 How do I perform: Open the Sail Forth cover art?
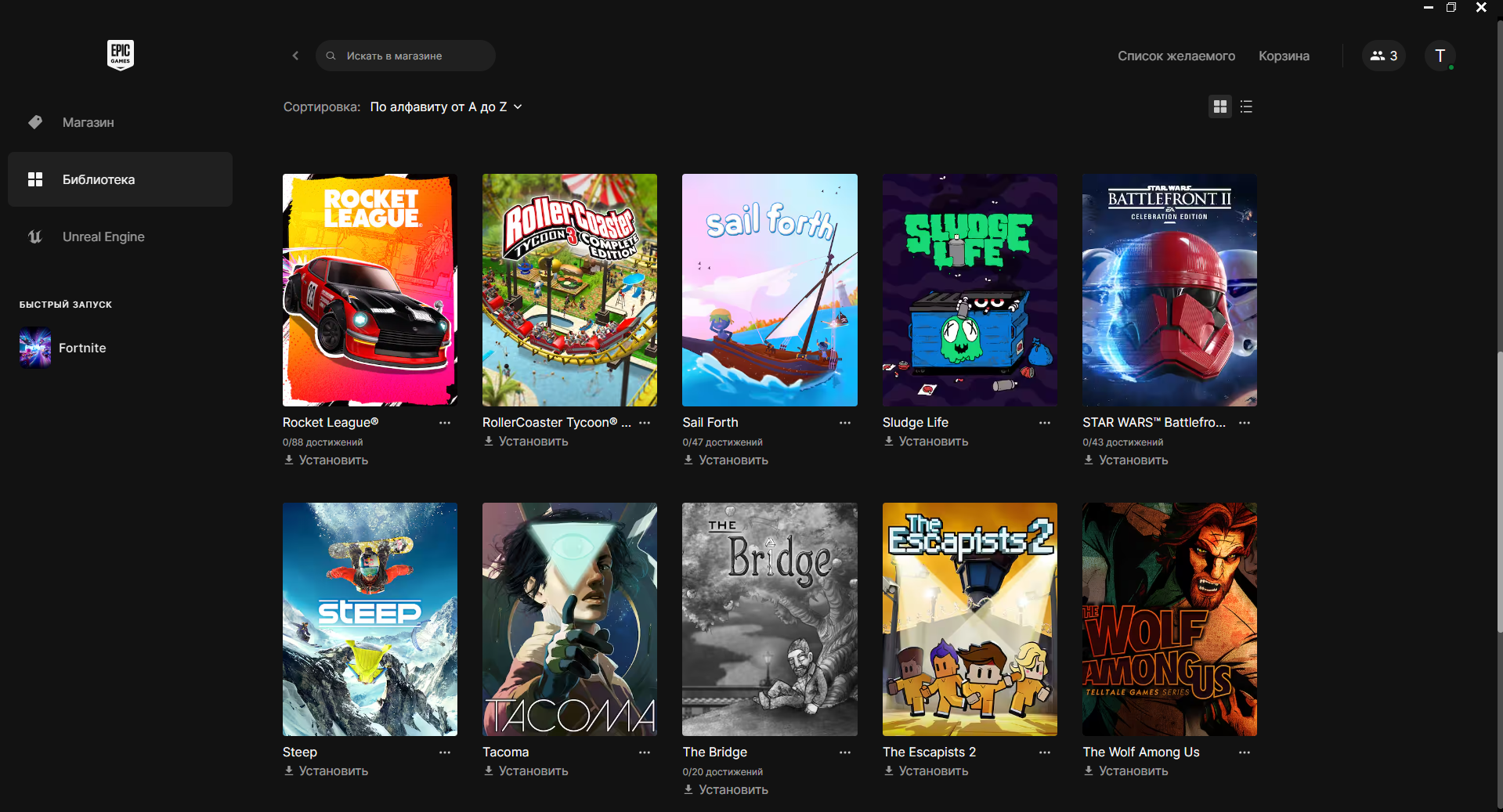point(770,290)
